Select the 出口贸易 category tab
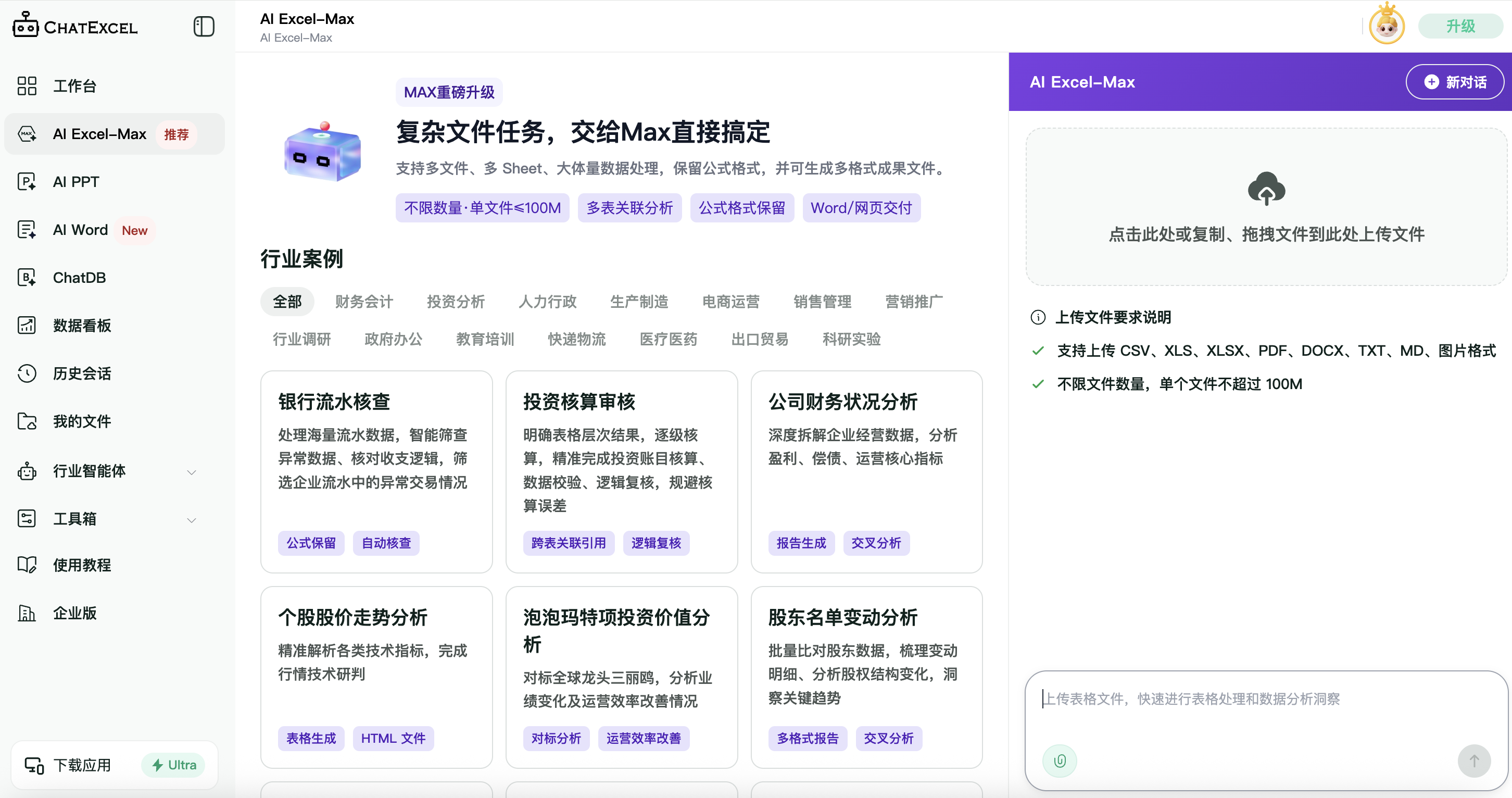 point(760,339)
